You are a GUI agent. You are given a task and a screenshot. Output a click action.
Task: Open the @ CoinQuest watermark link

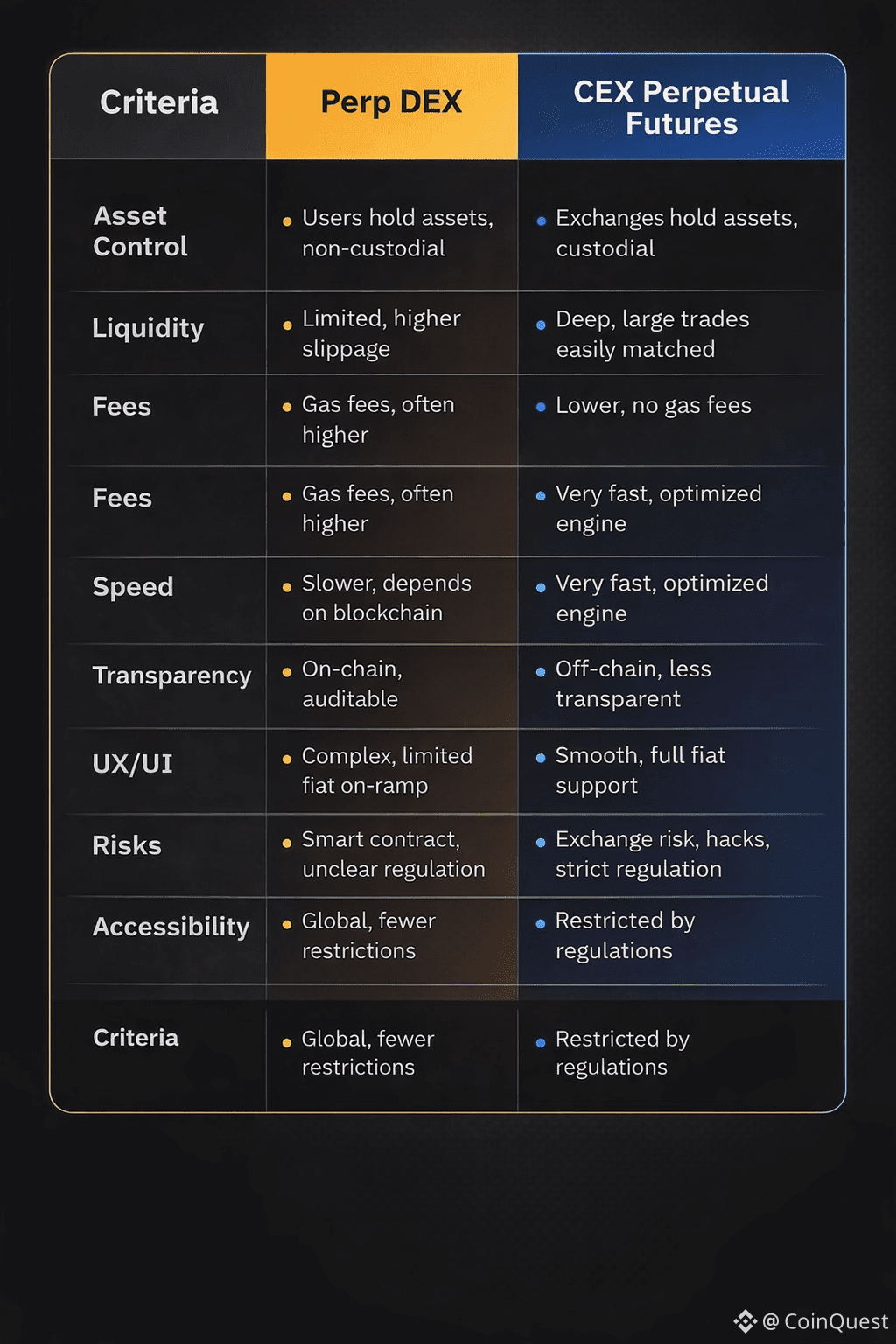coord(825,1321)
